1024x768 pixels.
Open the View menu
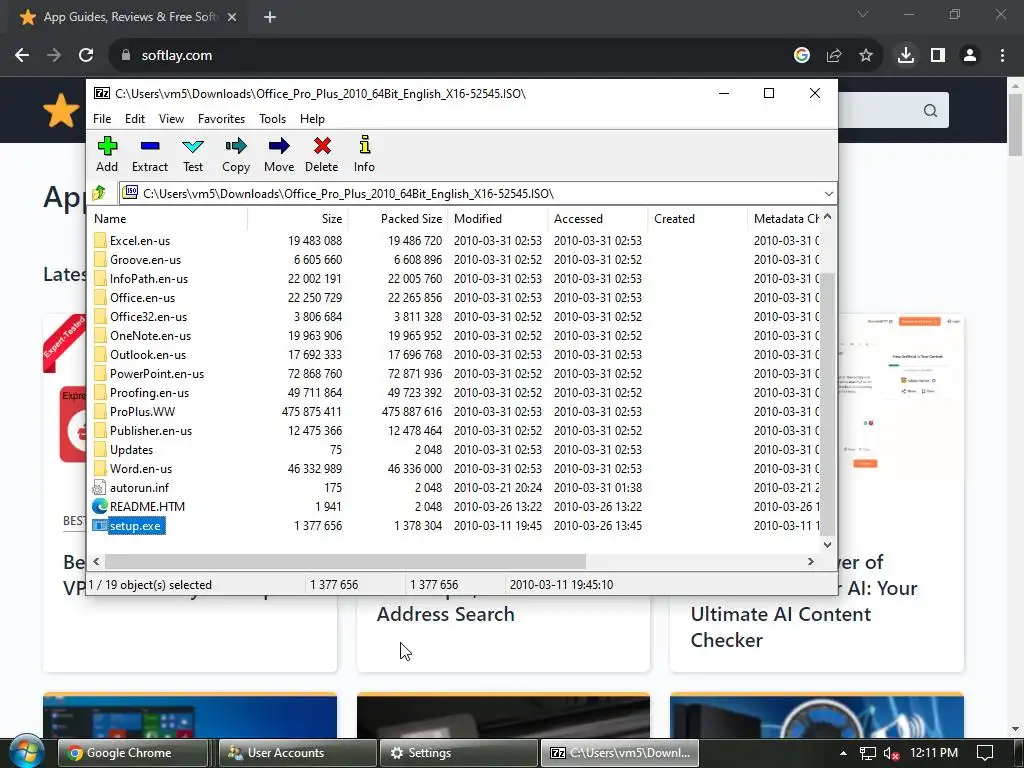pyautogui.click(x=171, y=119)
